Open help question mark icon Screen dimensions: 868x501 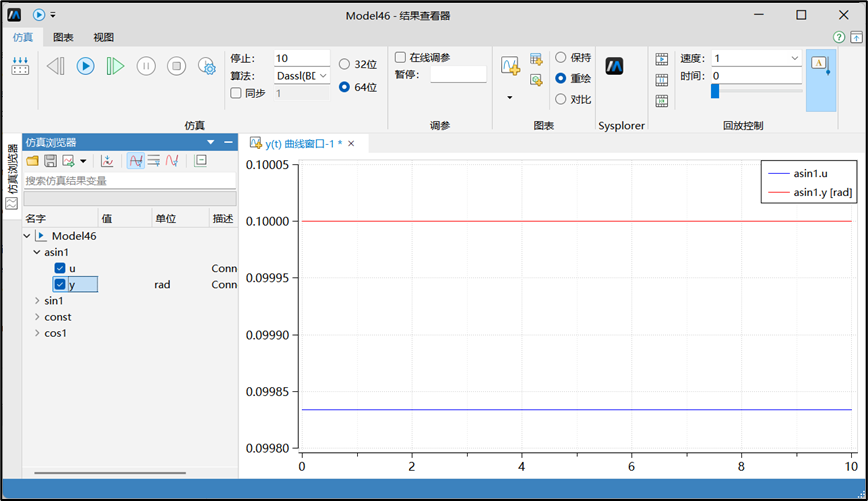839,37
